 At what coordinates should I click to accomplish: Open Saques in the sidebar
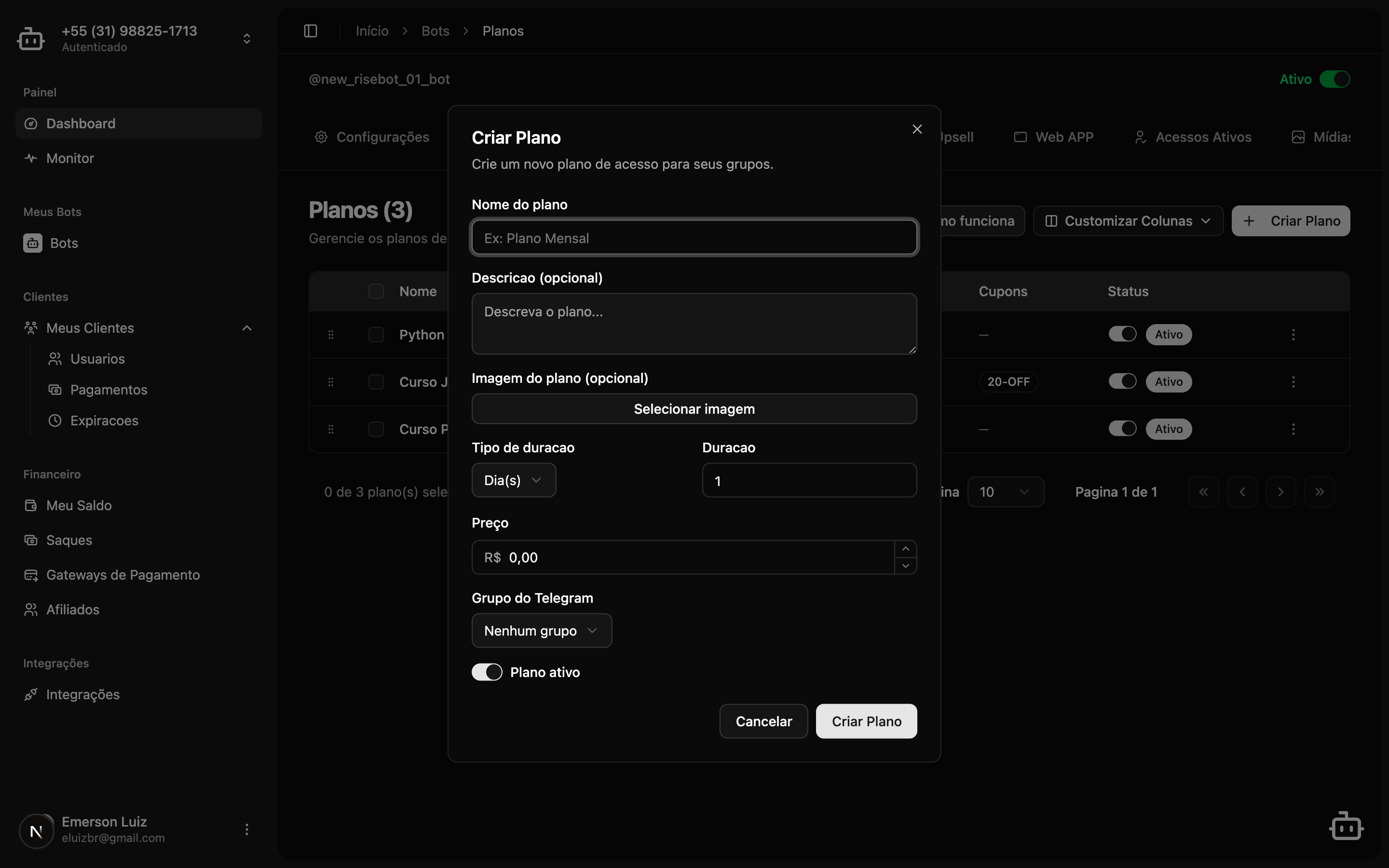point(139,540)
